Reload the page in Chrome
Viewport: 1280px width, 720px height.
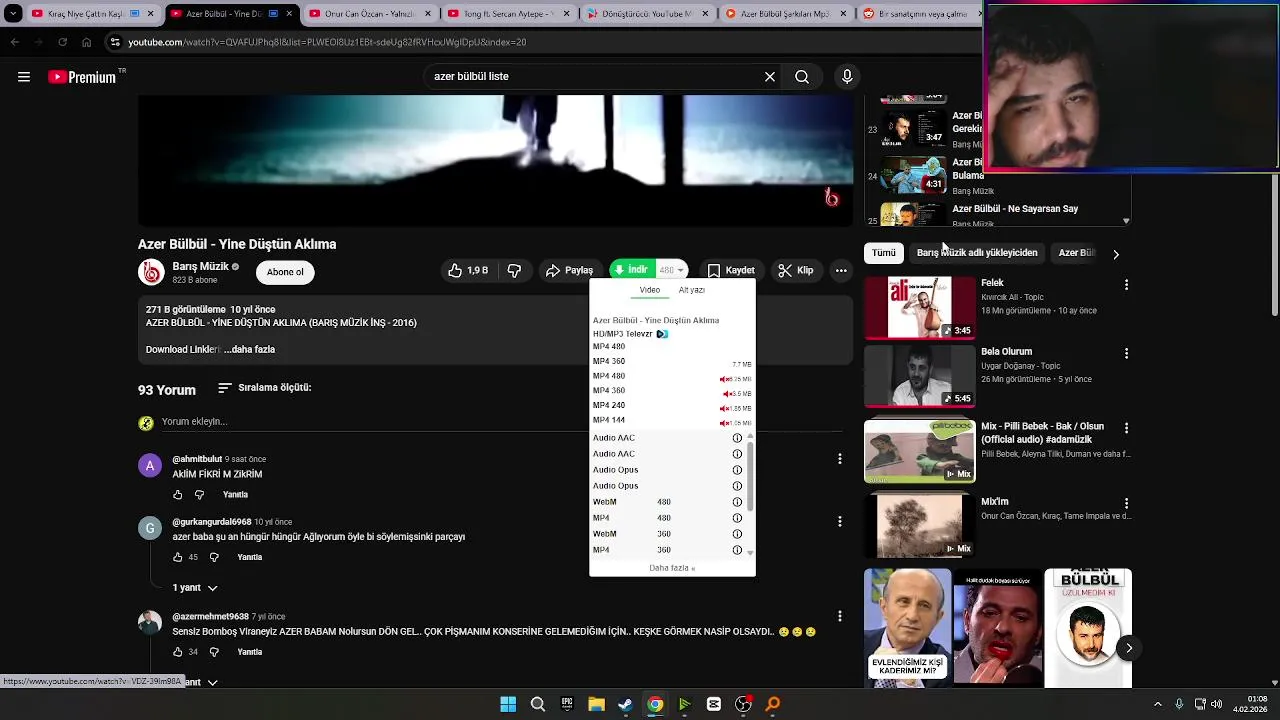(x=62, y=42)
